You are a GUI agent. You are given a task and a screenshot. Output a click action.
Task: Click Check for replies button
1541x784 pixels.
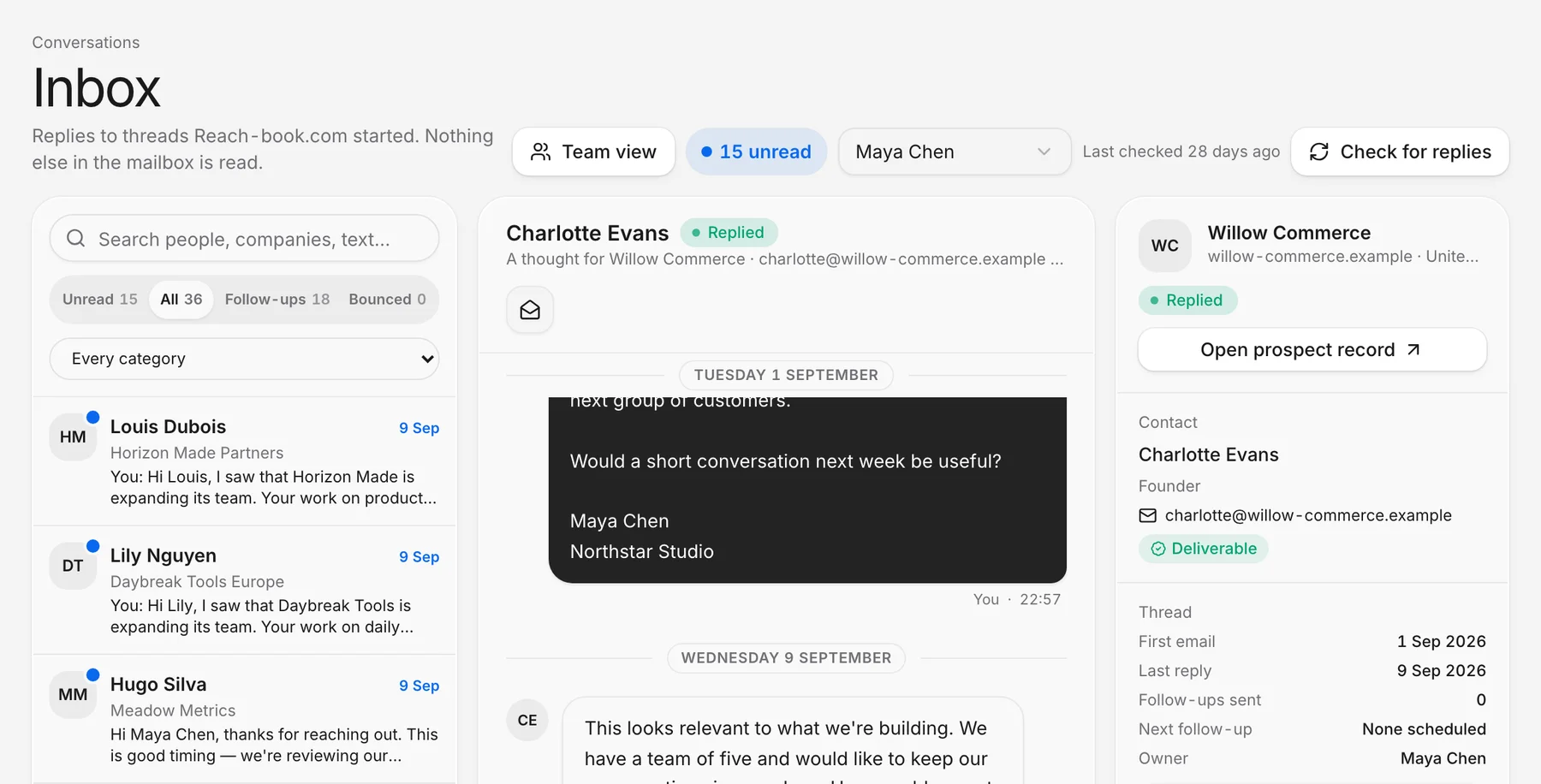click(x=1400, y=151)
